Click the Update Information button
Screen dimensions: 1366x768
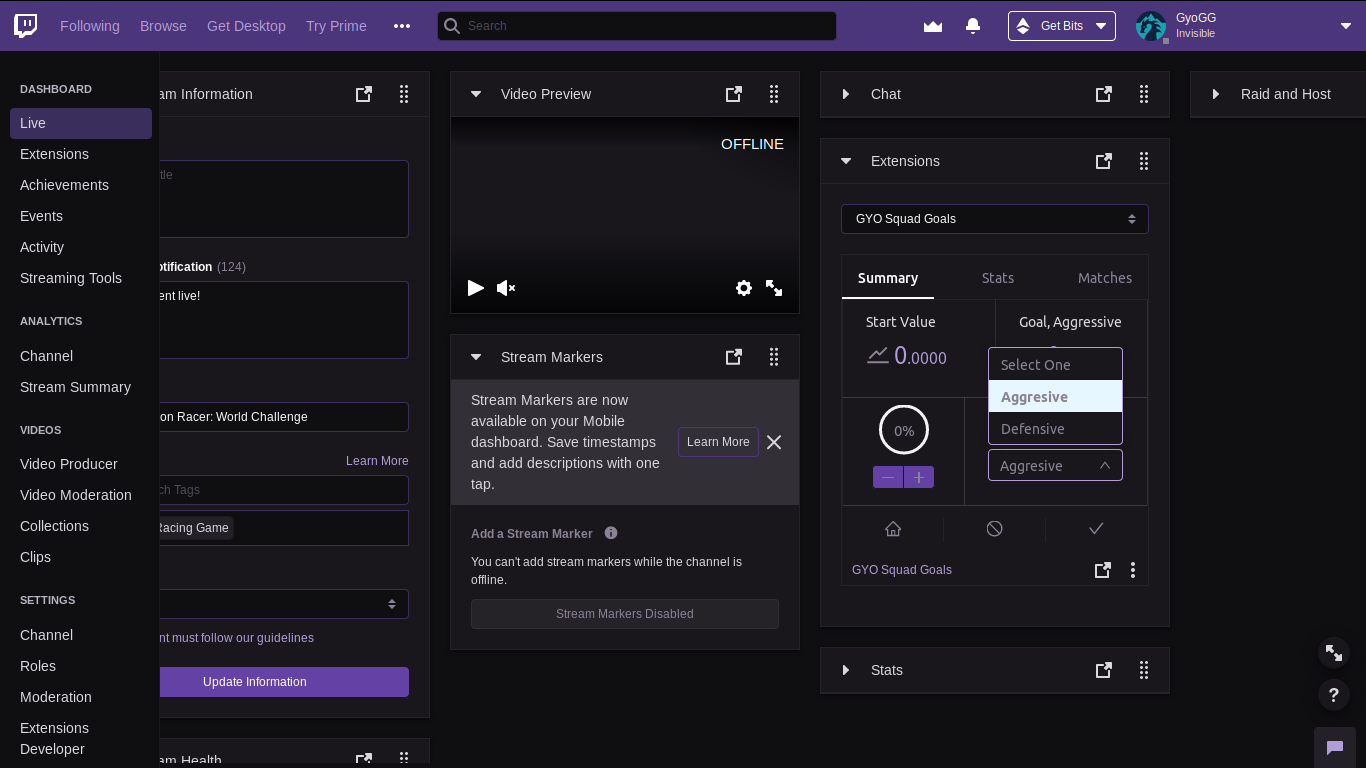284,682
